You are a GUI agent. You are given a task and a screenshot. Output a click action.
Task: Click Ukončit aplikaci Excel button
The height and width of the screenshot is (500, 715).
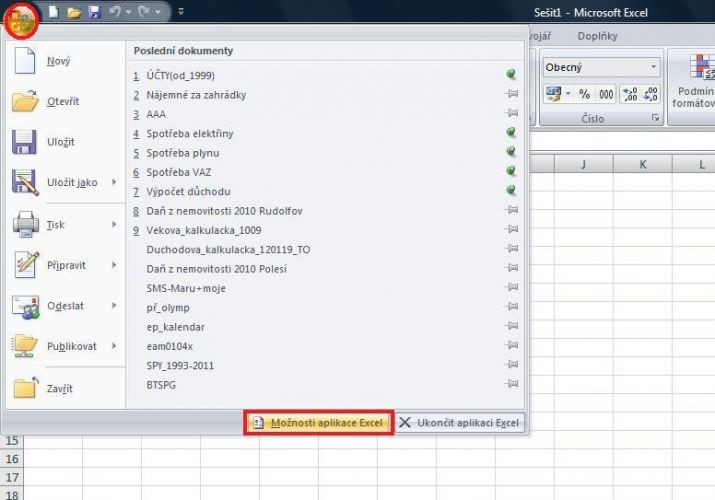[460, 423]
